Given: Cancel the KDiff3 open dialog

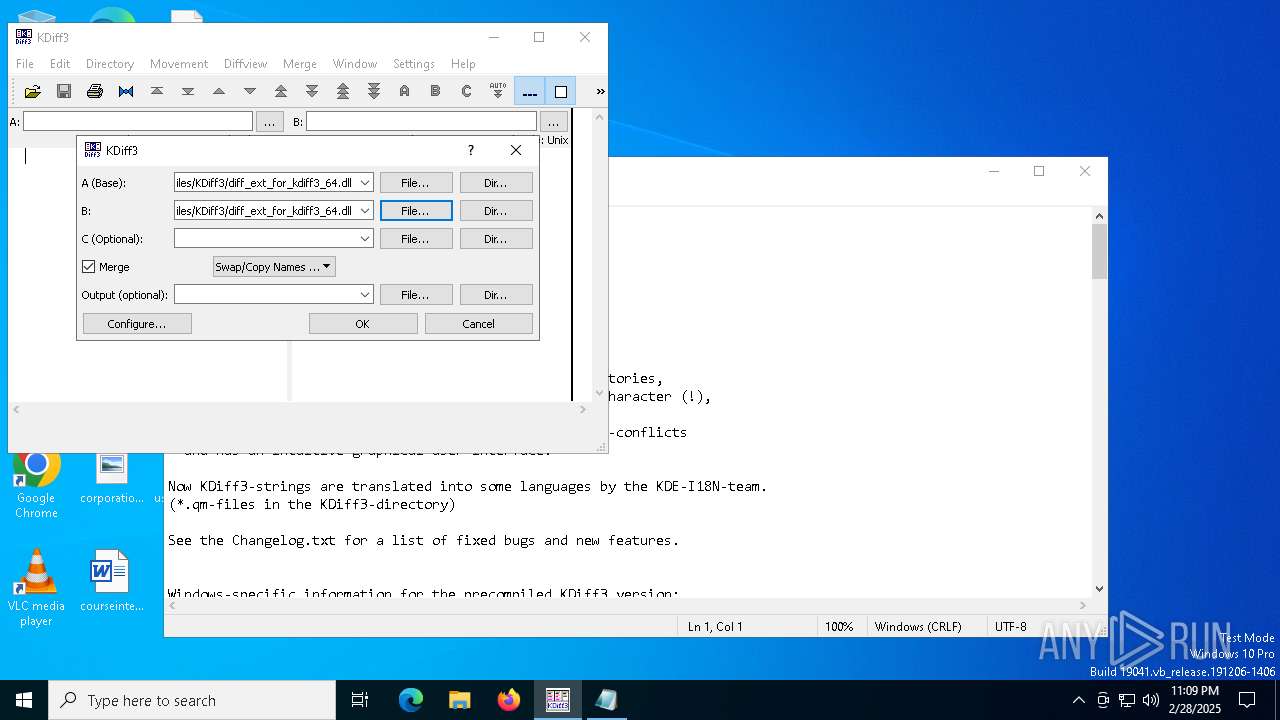Looking at the screenshot, I should click(x=479, y=324).
